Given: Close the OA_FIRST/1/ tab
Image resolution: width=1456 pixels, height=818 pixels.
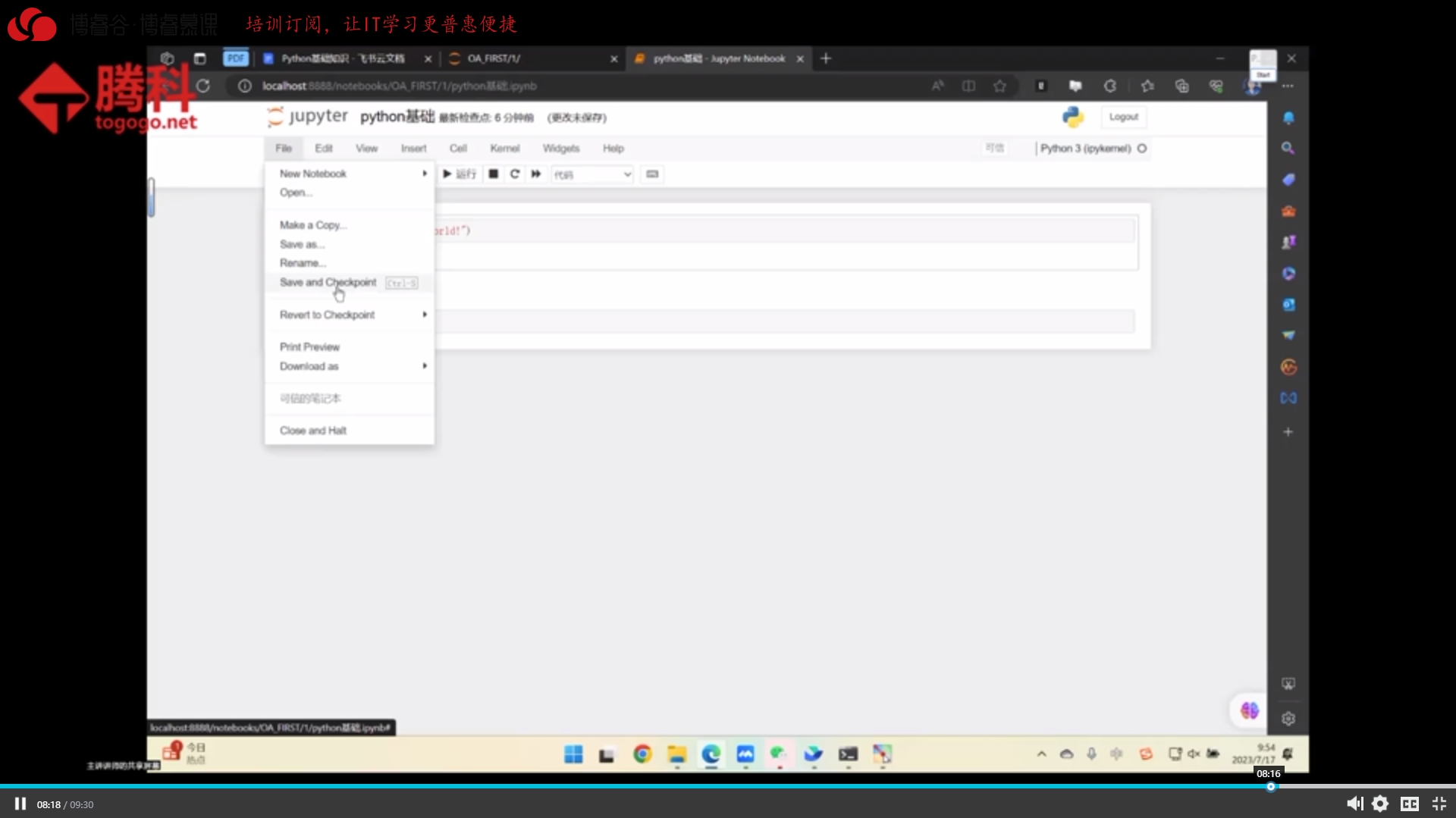Looking at the screenshot, I should (x=614, y=59).
